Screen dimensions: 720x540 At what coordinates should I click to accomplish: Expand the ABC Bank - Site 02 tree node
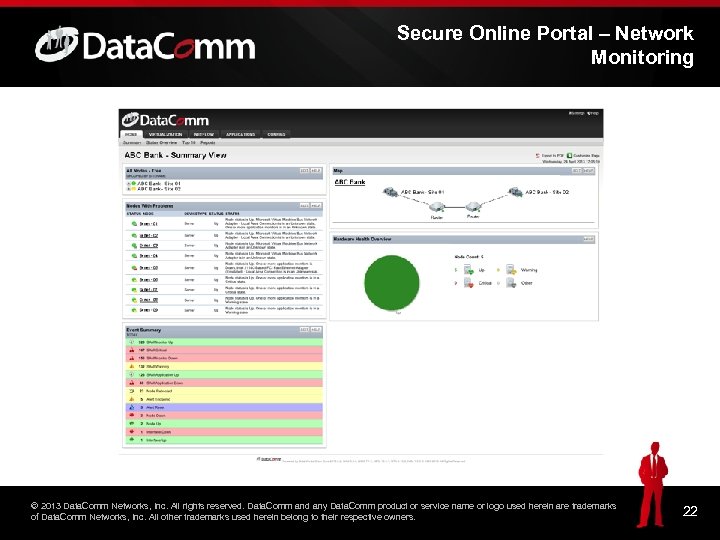(129, 189)
